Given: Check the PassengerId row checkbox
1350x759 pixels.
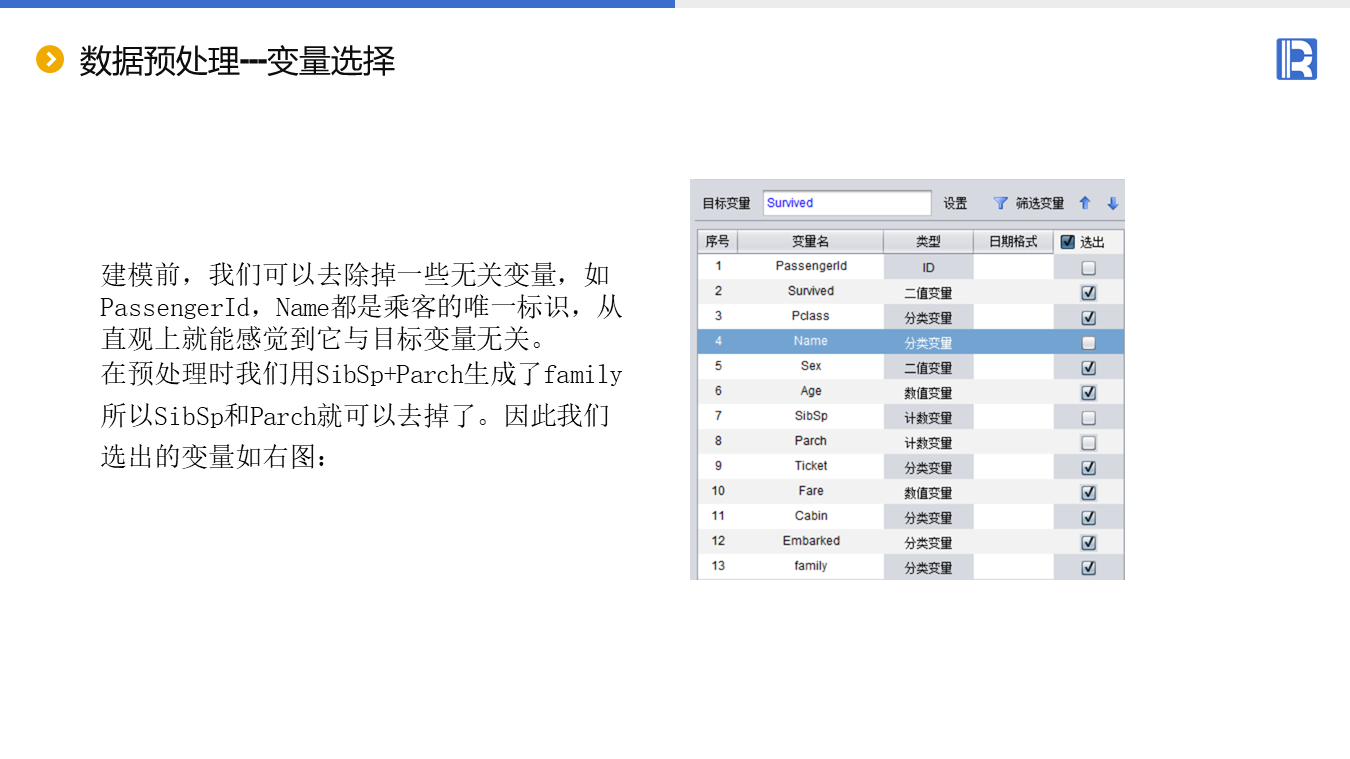Looking at the screenshot, I should click(x=1089, y=268).
